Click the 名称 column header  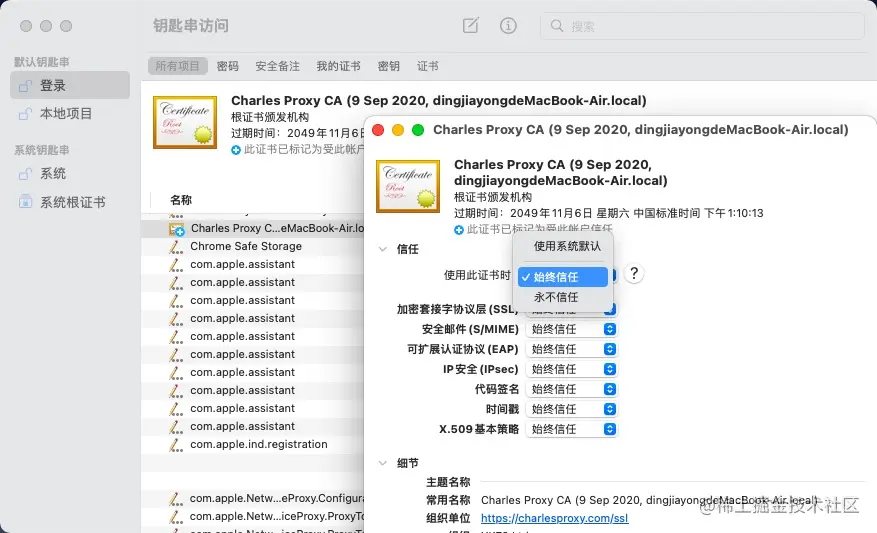181,200
